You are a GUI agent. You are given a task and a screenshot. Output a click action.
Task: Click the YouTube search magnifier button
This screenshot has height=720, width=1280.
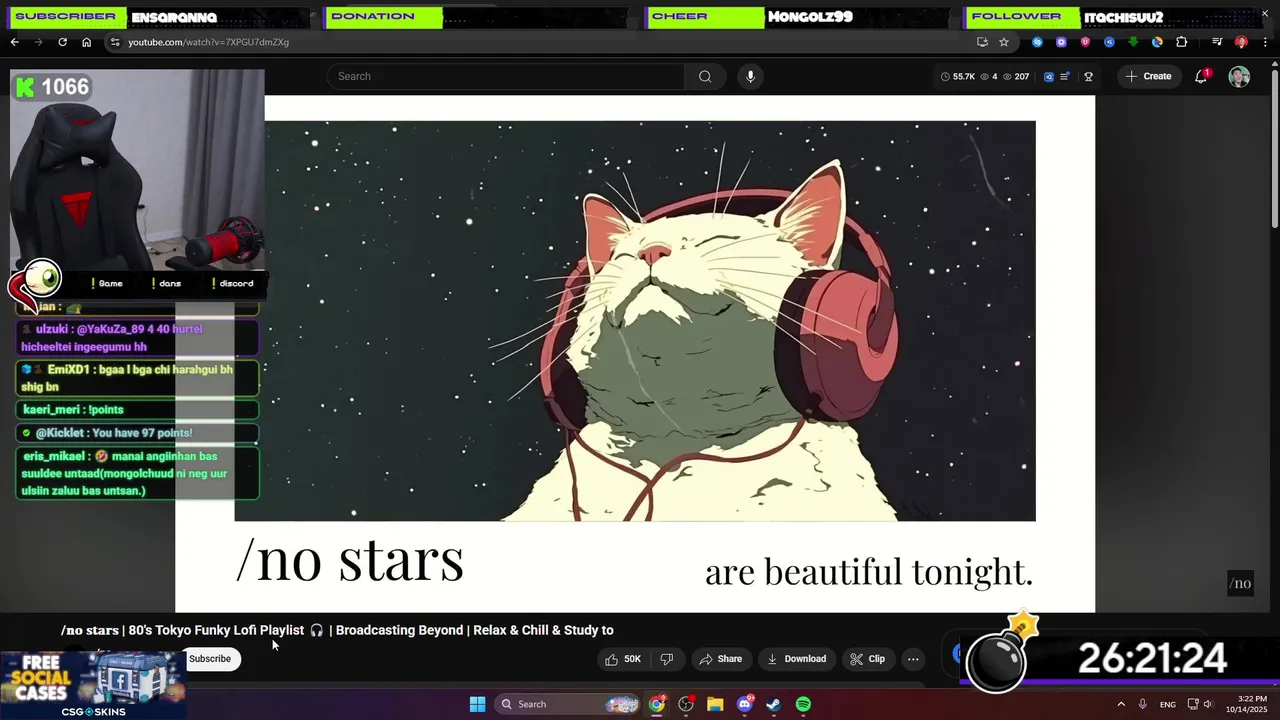[x=705, y=76]
